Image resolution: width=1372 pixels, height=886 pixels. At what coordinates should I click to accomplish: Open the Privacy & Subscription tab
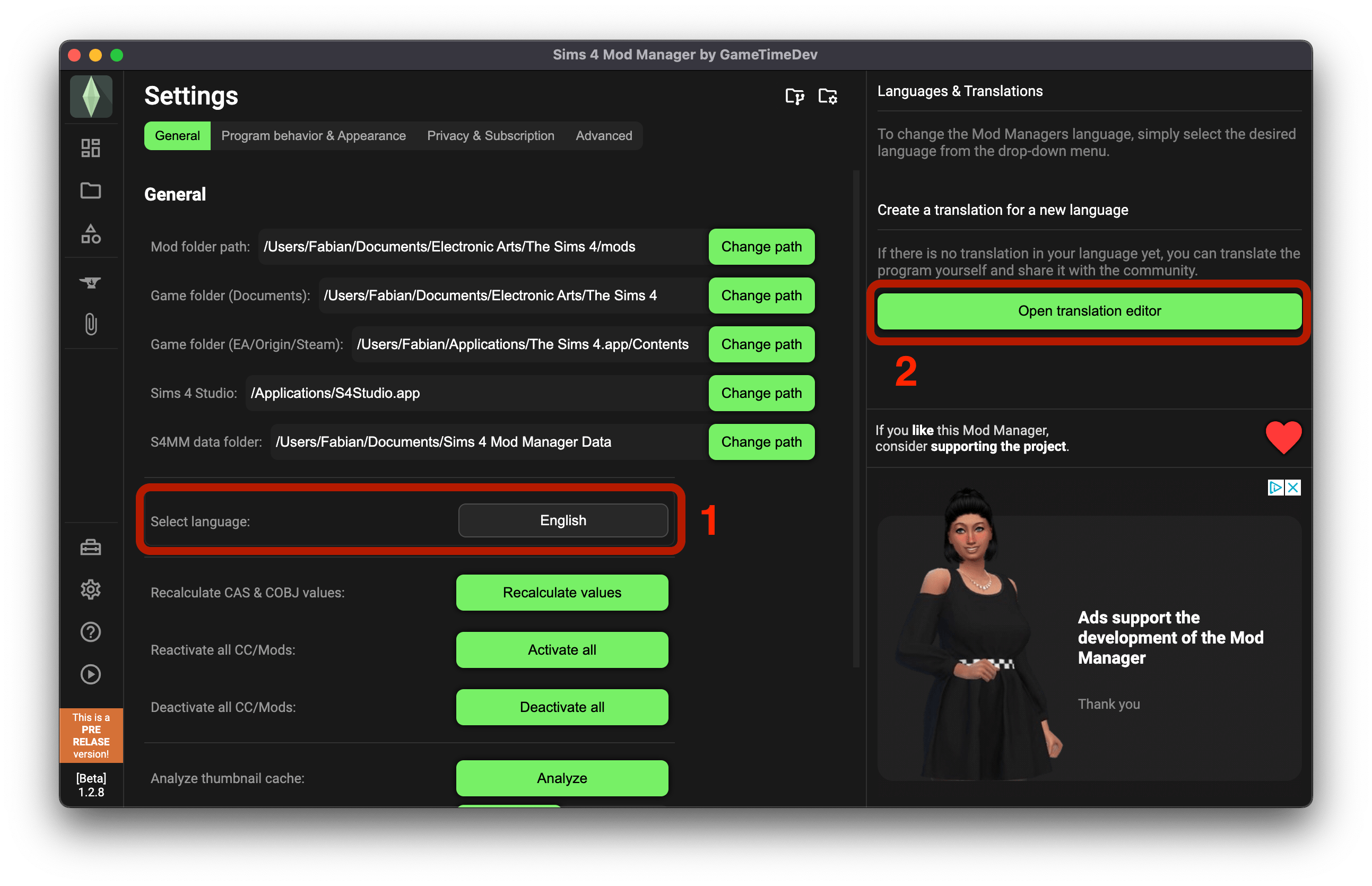pyautogui.click(x=490, y=136)
